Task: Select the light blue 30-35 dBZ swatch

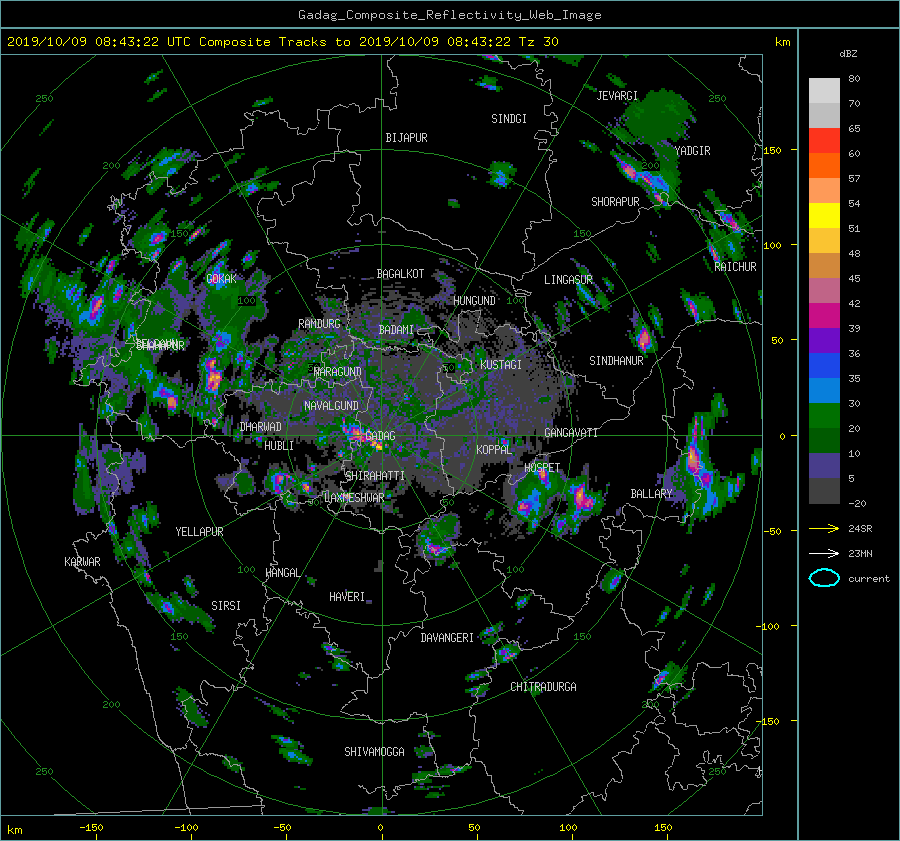Action: (x=824, y=390)
